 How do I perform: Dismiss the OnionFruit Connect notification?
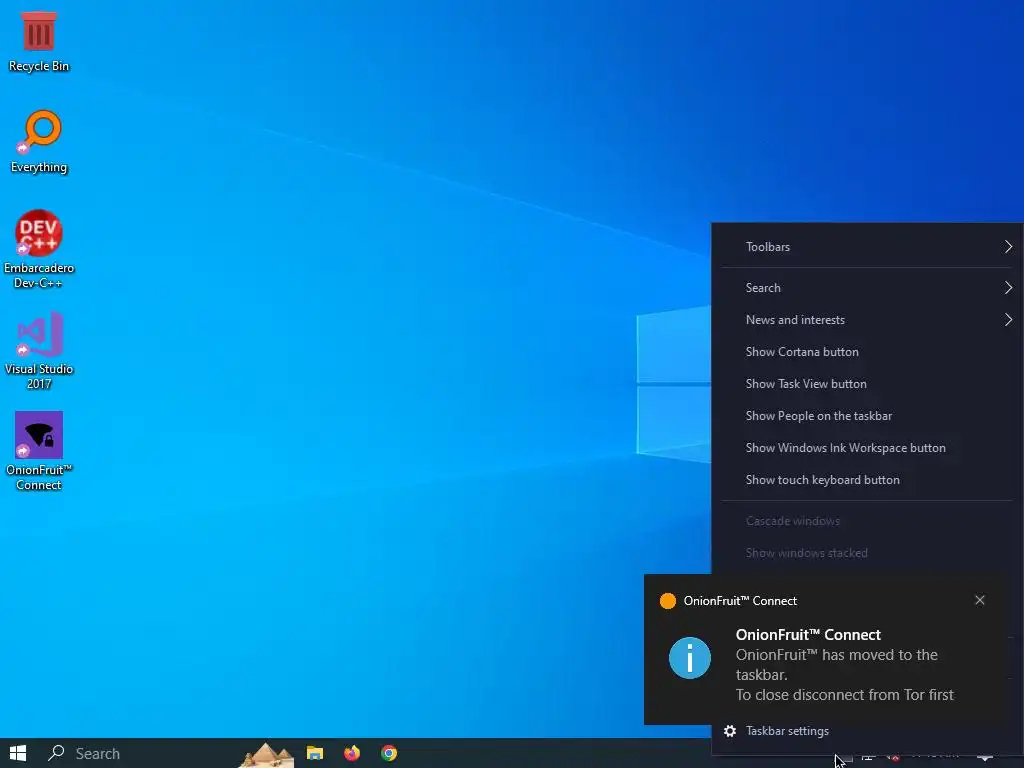click(980, 600)
